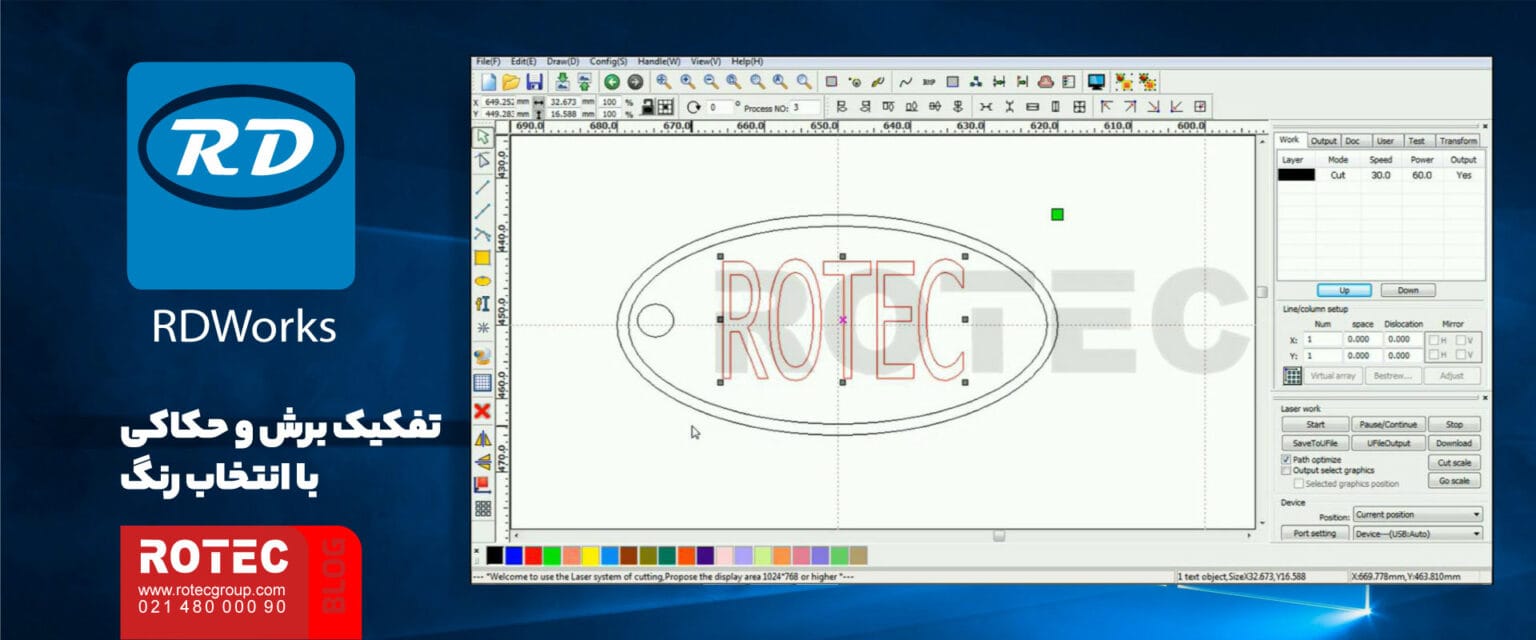
Task: Click the Start button
Action: 1315,424
